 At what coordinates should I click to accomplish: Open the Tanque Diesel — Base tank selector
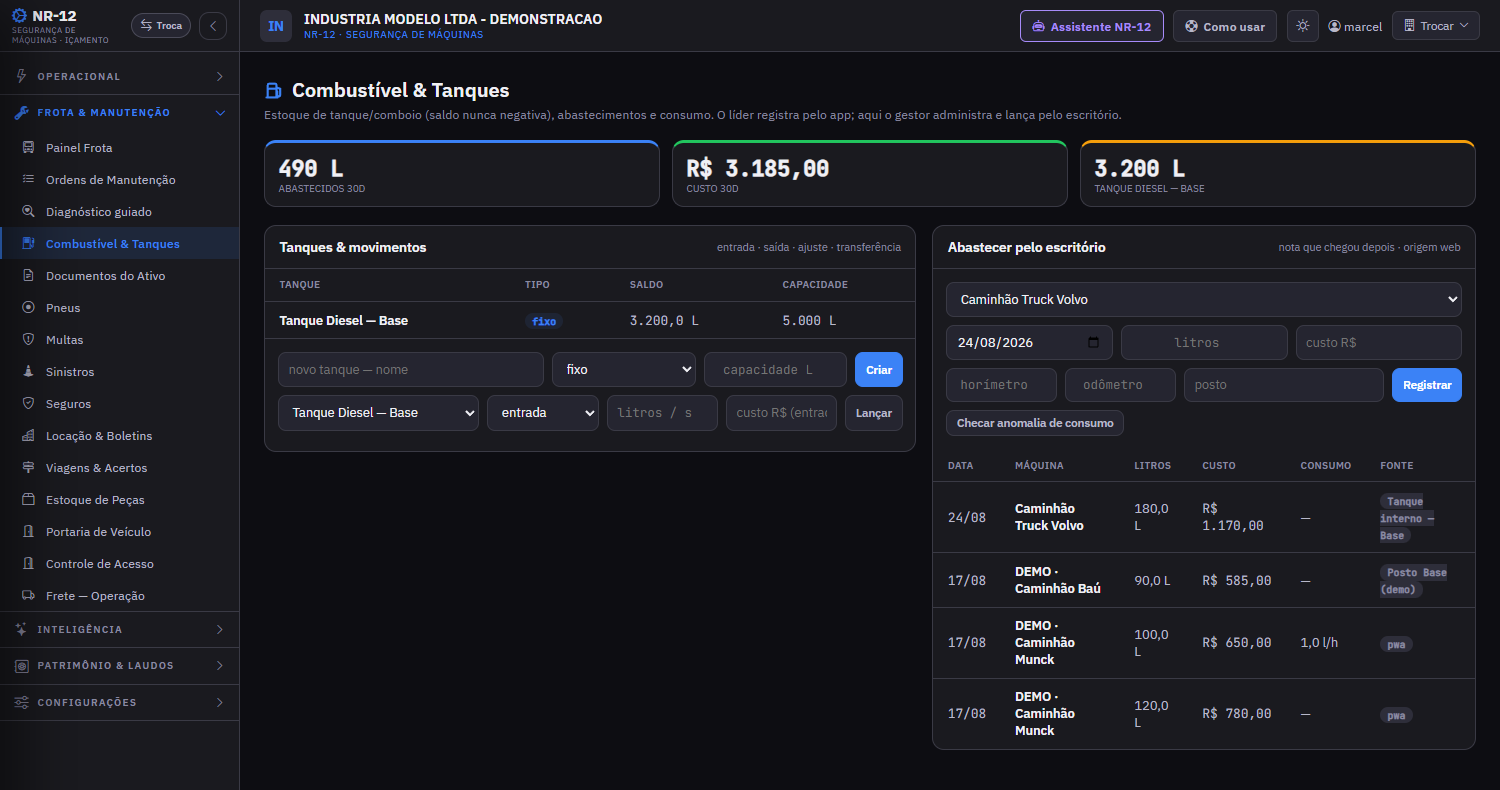coord(378,413)
